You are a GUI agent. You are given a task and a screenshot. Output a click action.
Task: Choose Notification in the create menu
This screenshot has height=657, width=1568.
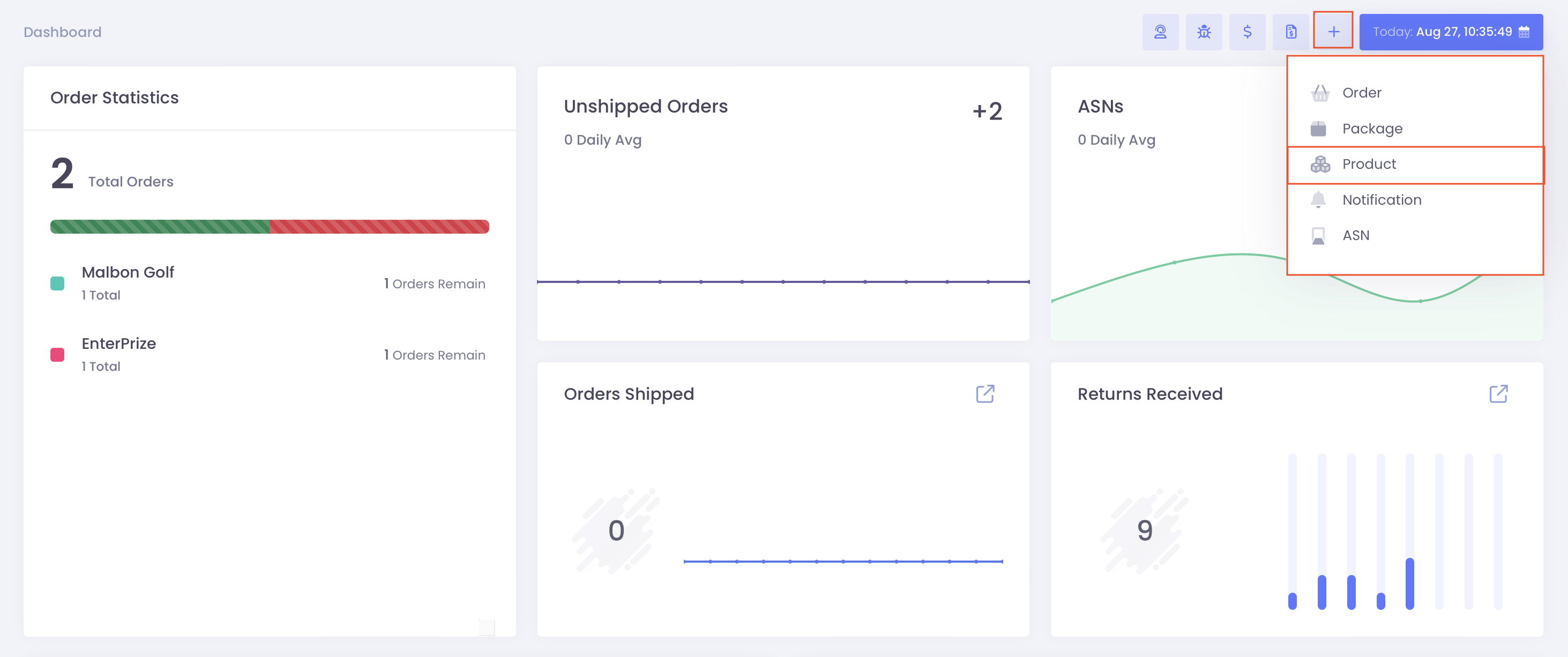1382,200
